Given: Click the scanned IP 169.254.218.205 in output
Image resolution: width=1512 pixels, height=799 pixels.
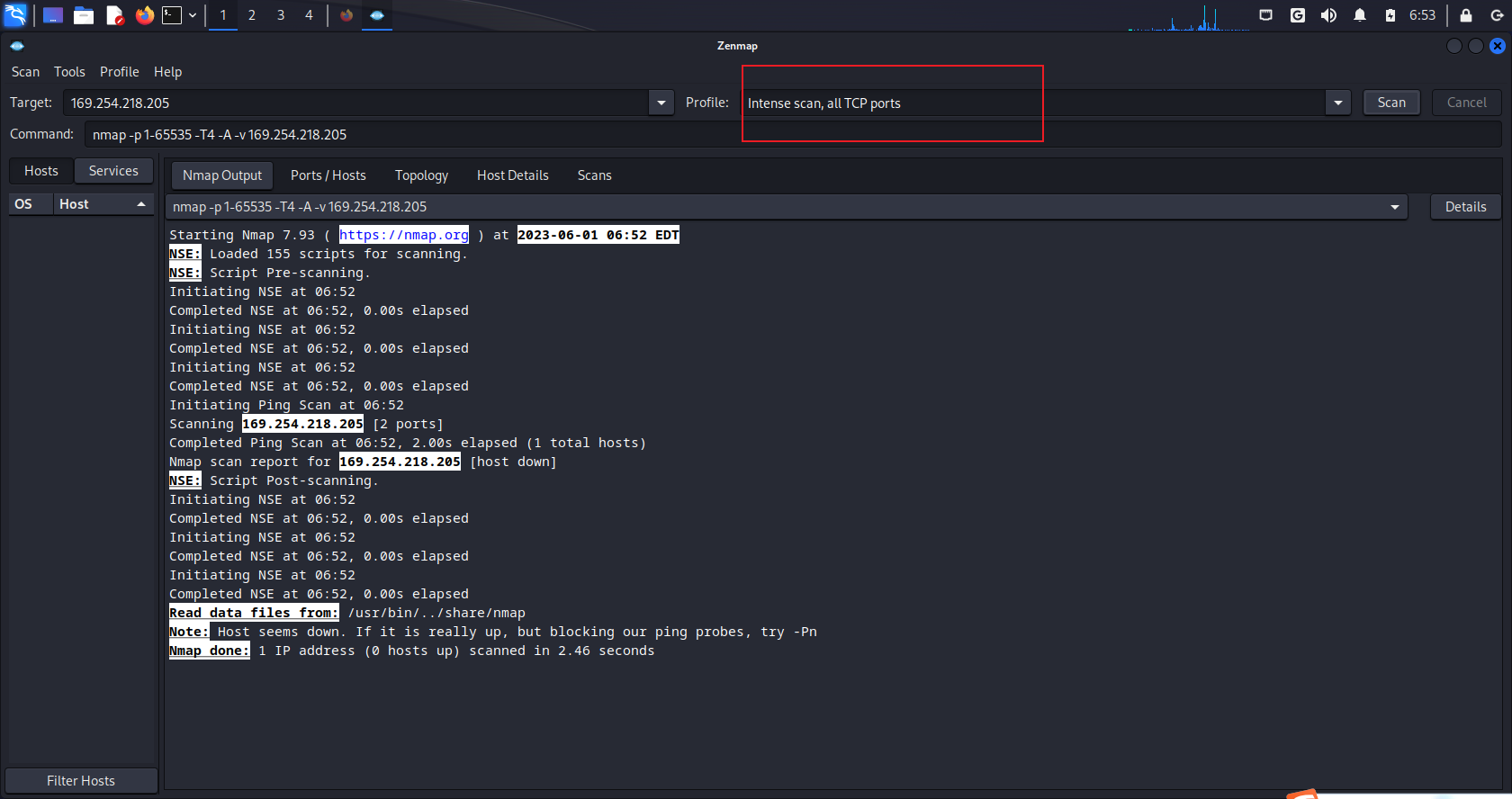Looking at the screenshot, I should click(x=302, y=424).
